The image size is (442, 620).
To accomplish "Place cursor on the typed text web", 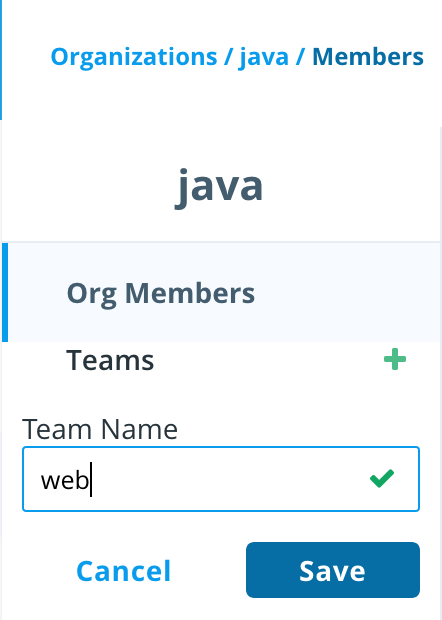I will click(65, 480).
